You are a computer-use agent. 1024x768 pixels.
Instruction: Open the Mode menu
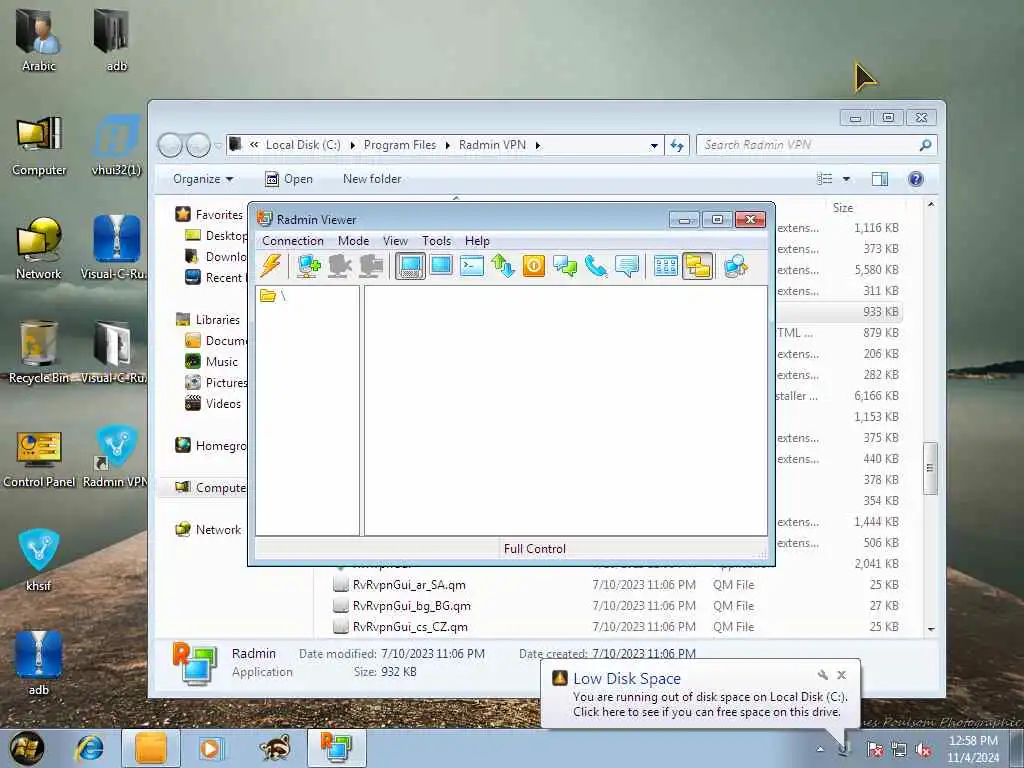[x=353, y=241]
